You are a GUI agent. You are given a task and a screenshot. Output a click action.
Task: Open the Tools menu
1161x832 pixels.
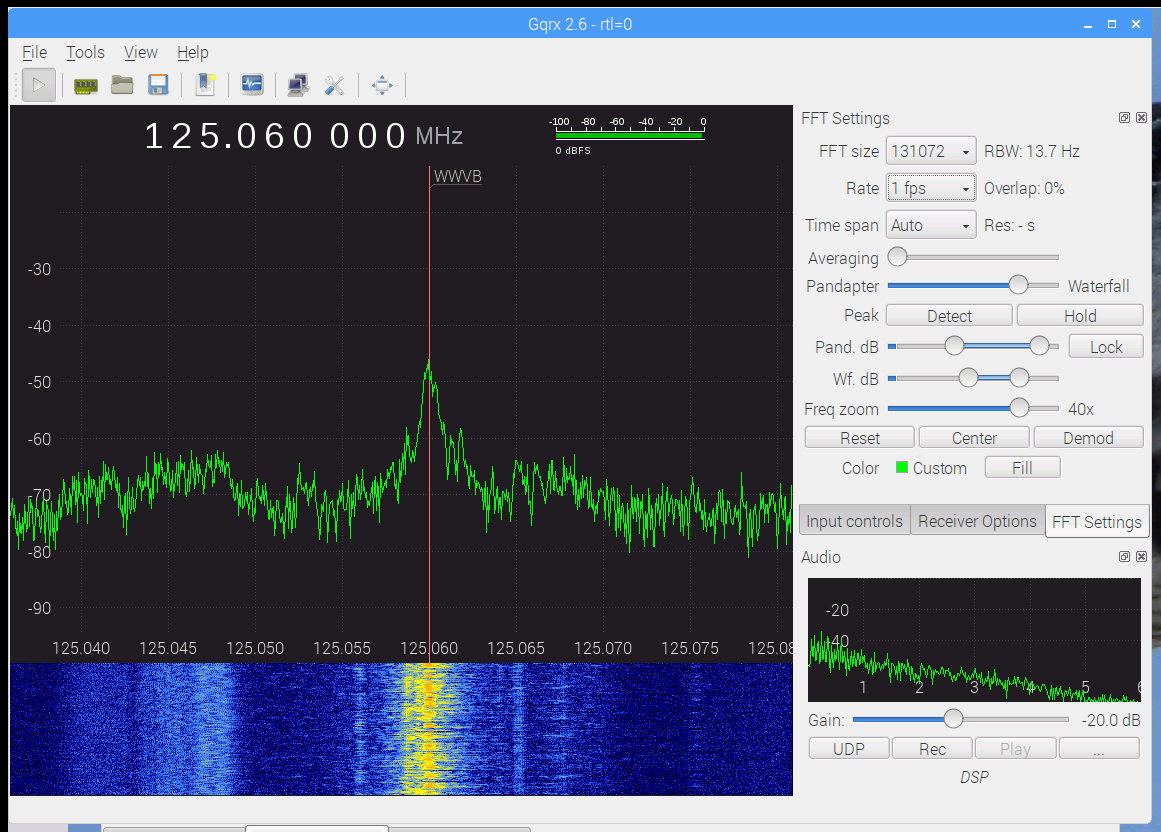point(85,52)
